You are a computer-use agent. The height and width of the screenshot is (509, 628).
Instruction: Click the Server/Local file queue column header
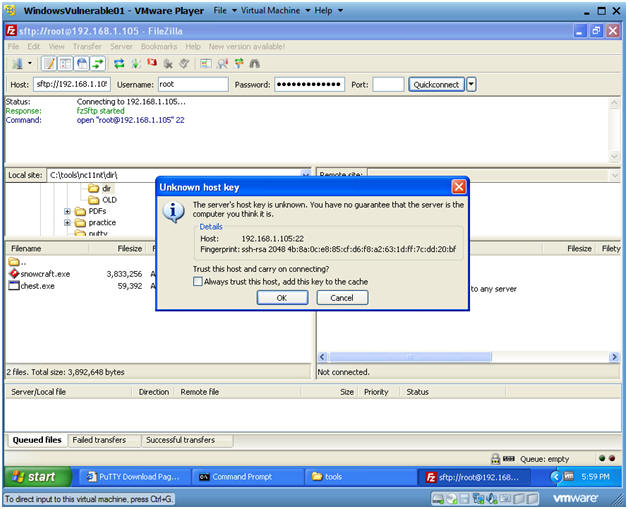click(69, 392)
